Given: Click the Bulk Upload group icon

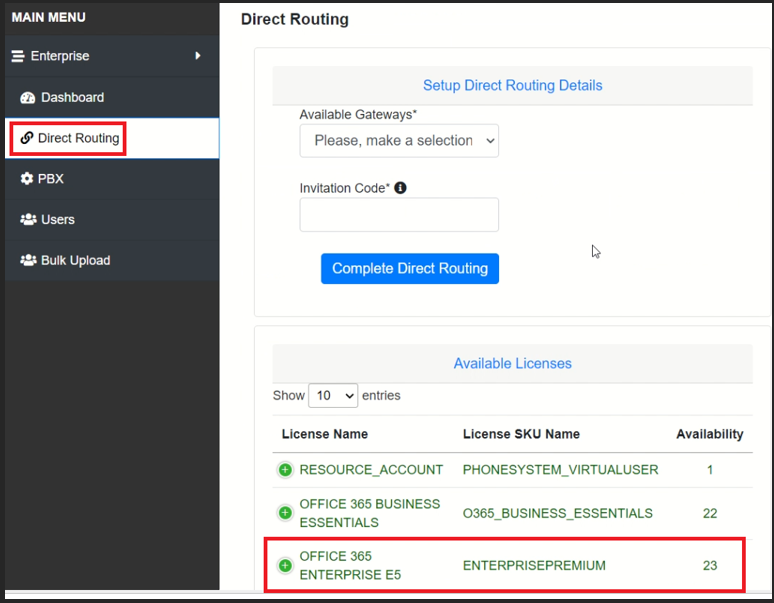Looking at the screenshot, I should (x=28, y=260).
